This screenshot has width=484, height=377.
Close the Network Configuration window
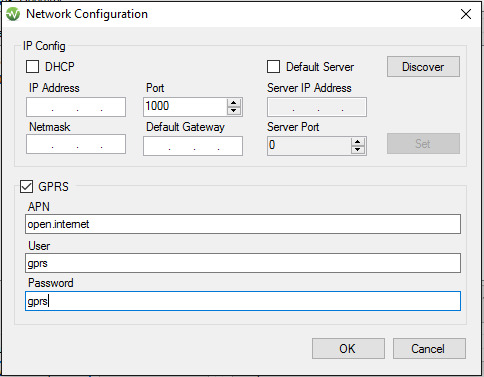[x=466, y=14]
